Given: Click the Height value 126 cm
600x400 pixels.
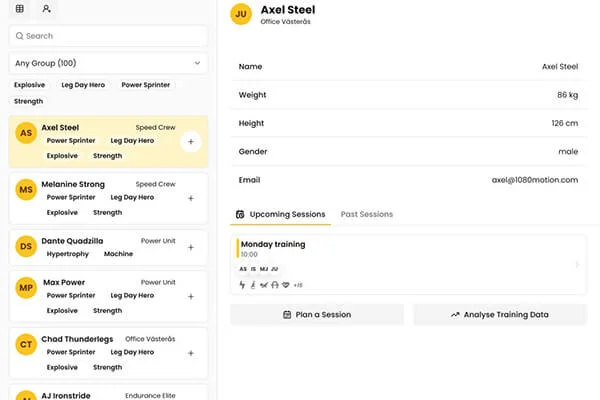Looking at the screenshot, I should [x=565, y=123].
